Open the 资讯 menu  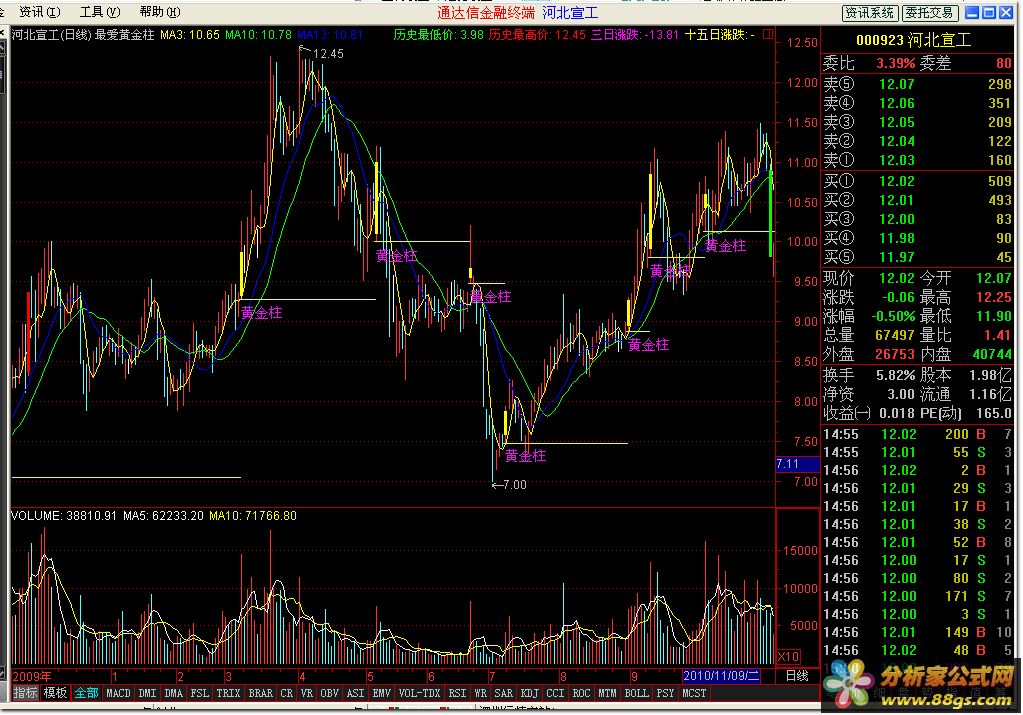(x=39, y=12)
